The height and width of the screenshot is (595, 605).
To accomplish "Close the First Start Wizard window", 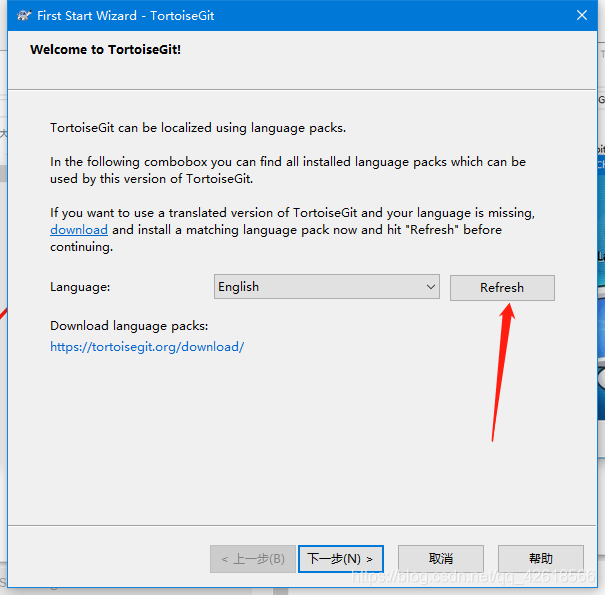I will point(582,15).
